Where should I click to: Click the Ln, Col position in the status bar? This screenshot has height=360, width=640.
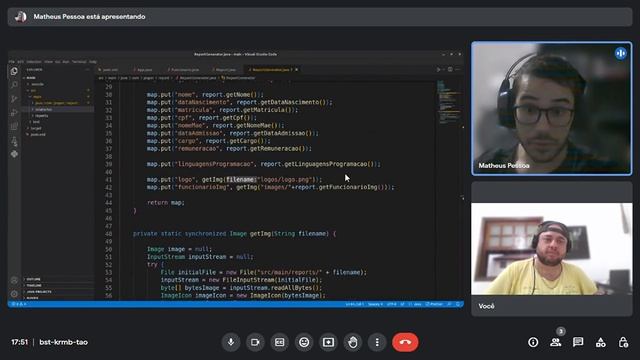point(354,304)
